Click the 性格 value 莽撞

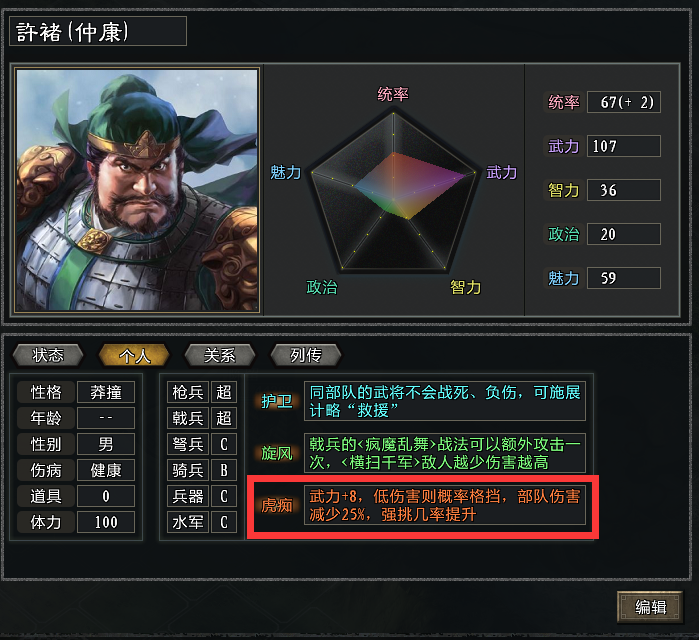(x=106, y=392)
